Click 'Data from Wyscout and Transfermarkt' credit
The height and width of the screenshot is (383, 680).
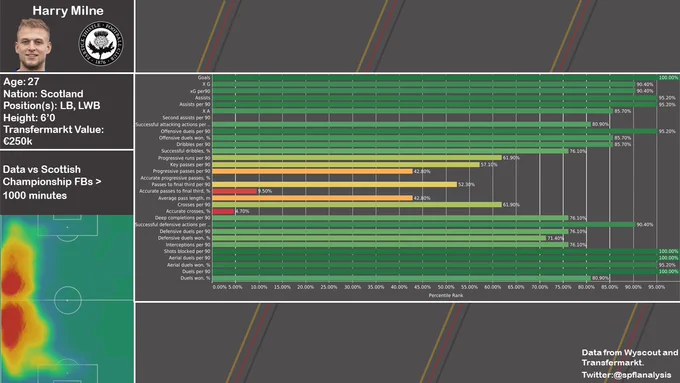tap(630, 357)
